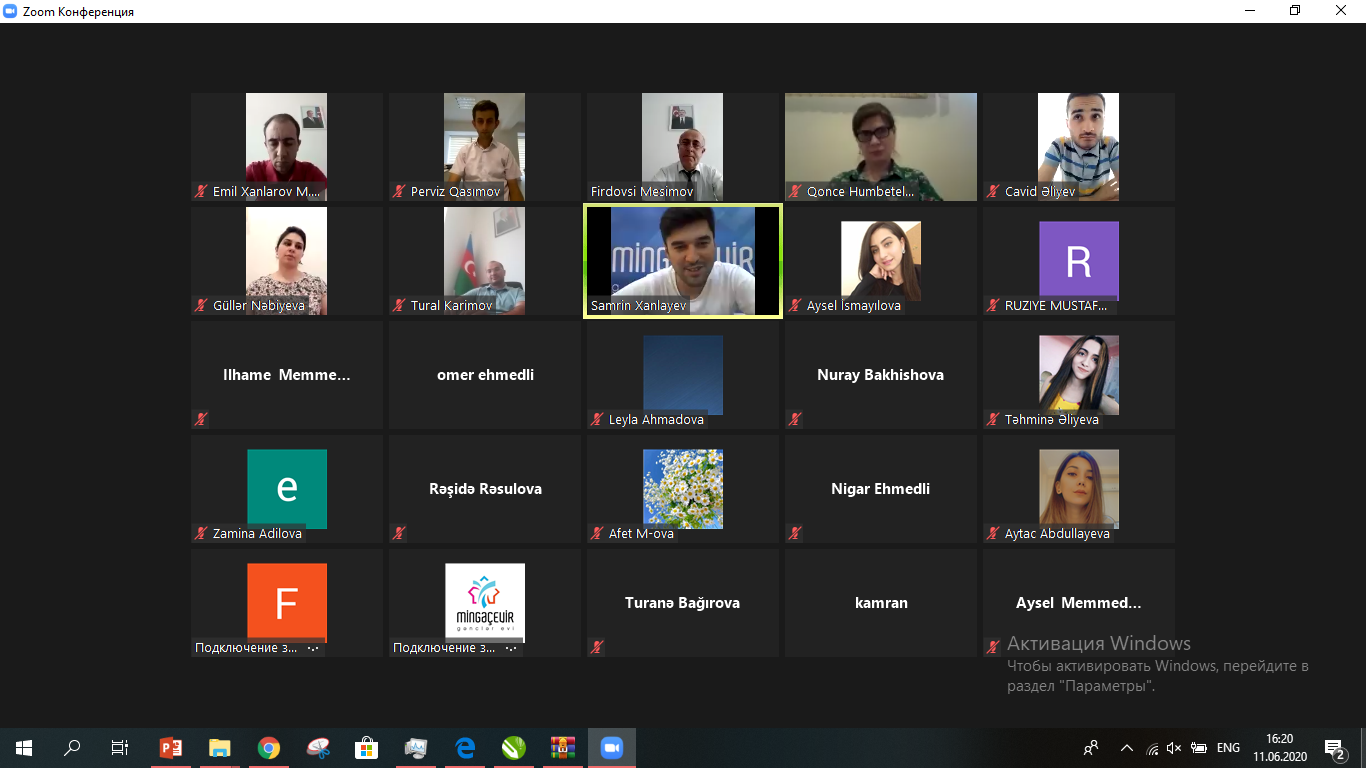Open CorelDRAW from the taskbar
This screenshot has height=768, width=1366.
tap(513, 748)
